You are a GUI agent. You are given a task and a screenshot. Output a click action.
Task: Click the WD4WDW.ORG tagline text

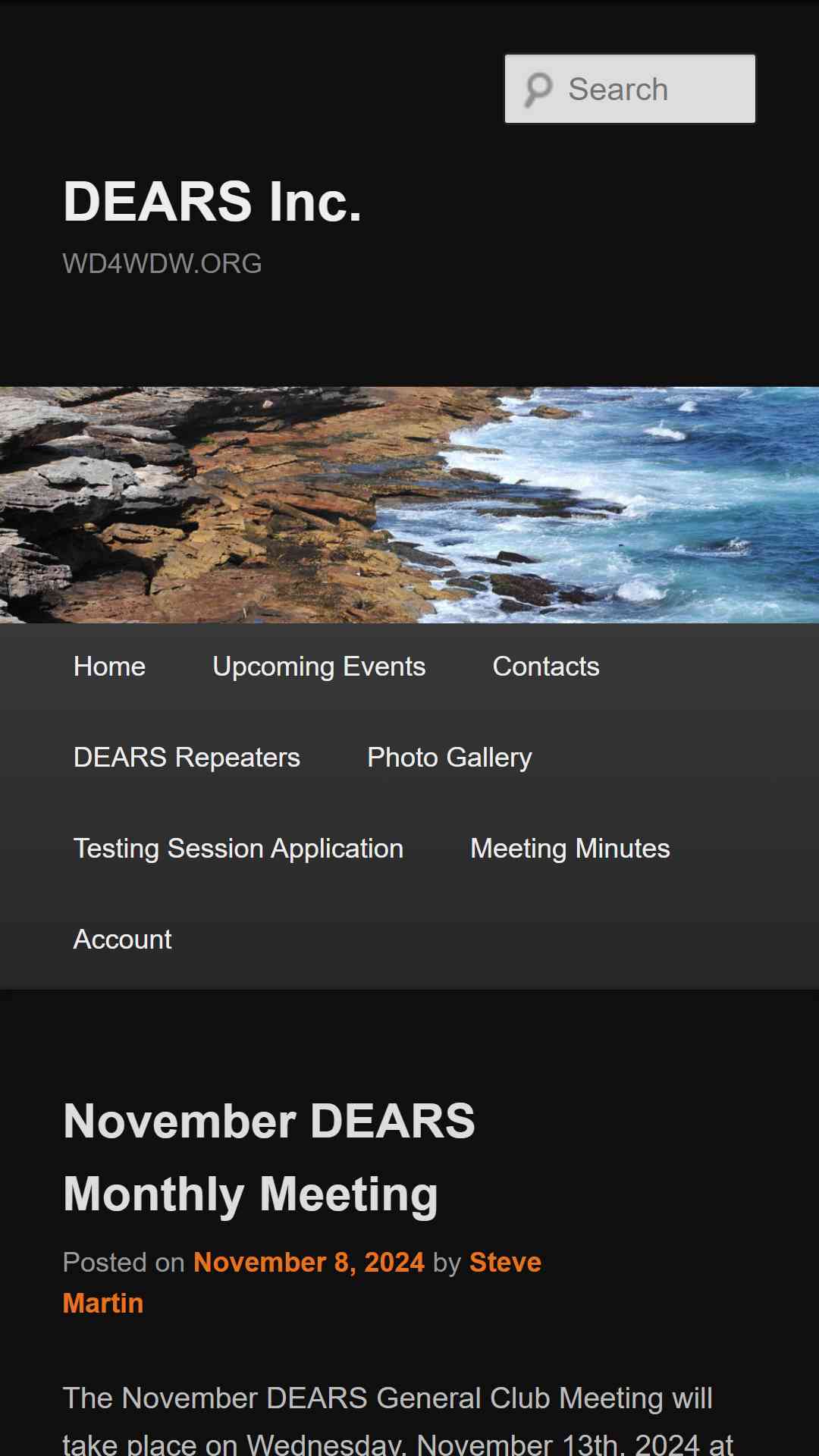162,264
